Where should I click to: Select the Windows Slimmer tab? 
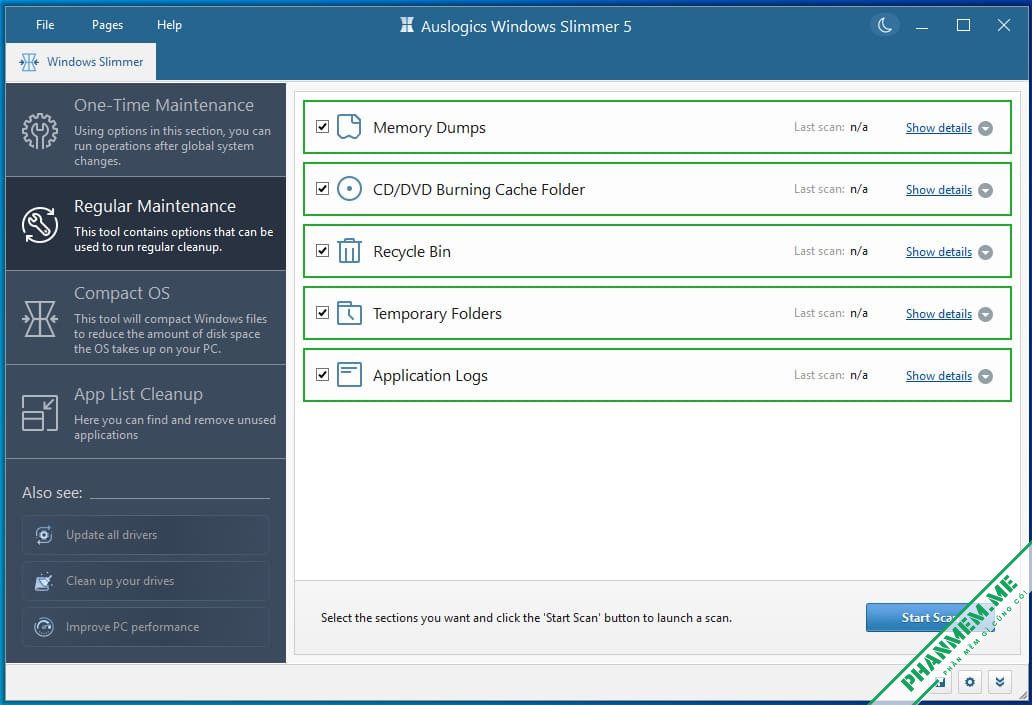click(x=81, y=62)
